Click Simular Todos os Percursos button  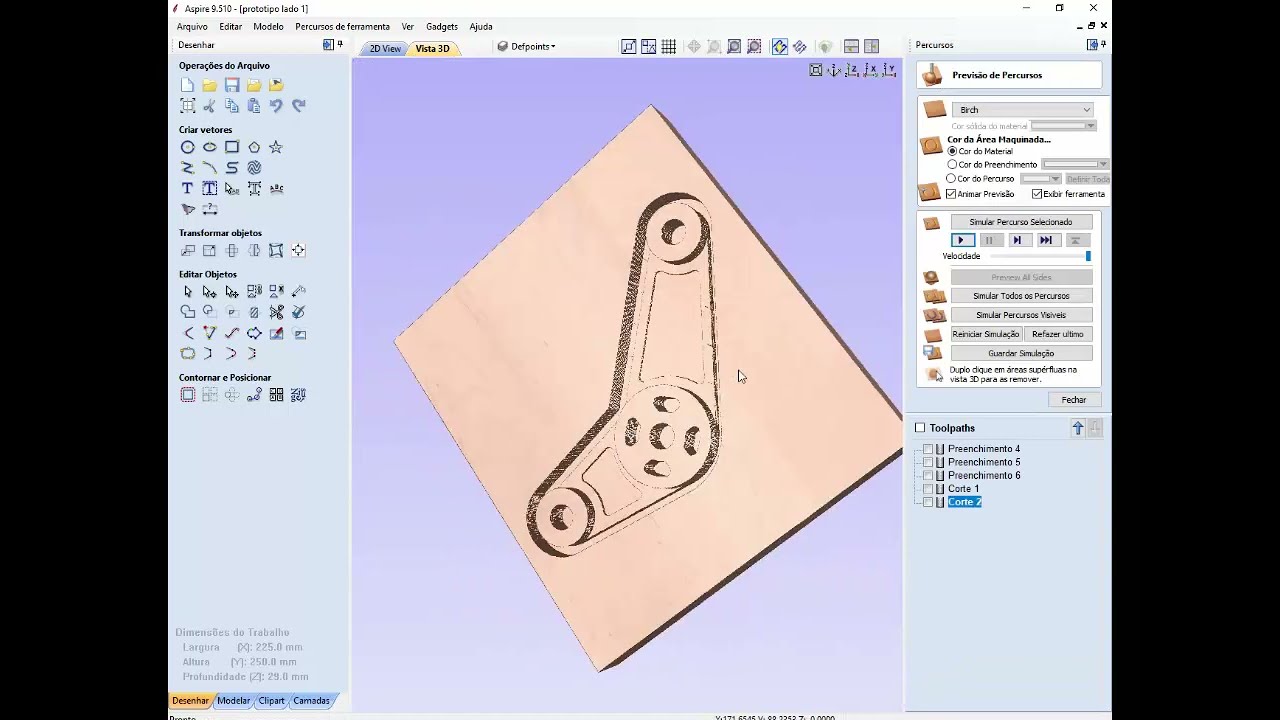click(1021, 296)
